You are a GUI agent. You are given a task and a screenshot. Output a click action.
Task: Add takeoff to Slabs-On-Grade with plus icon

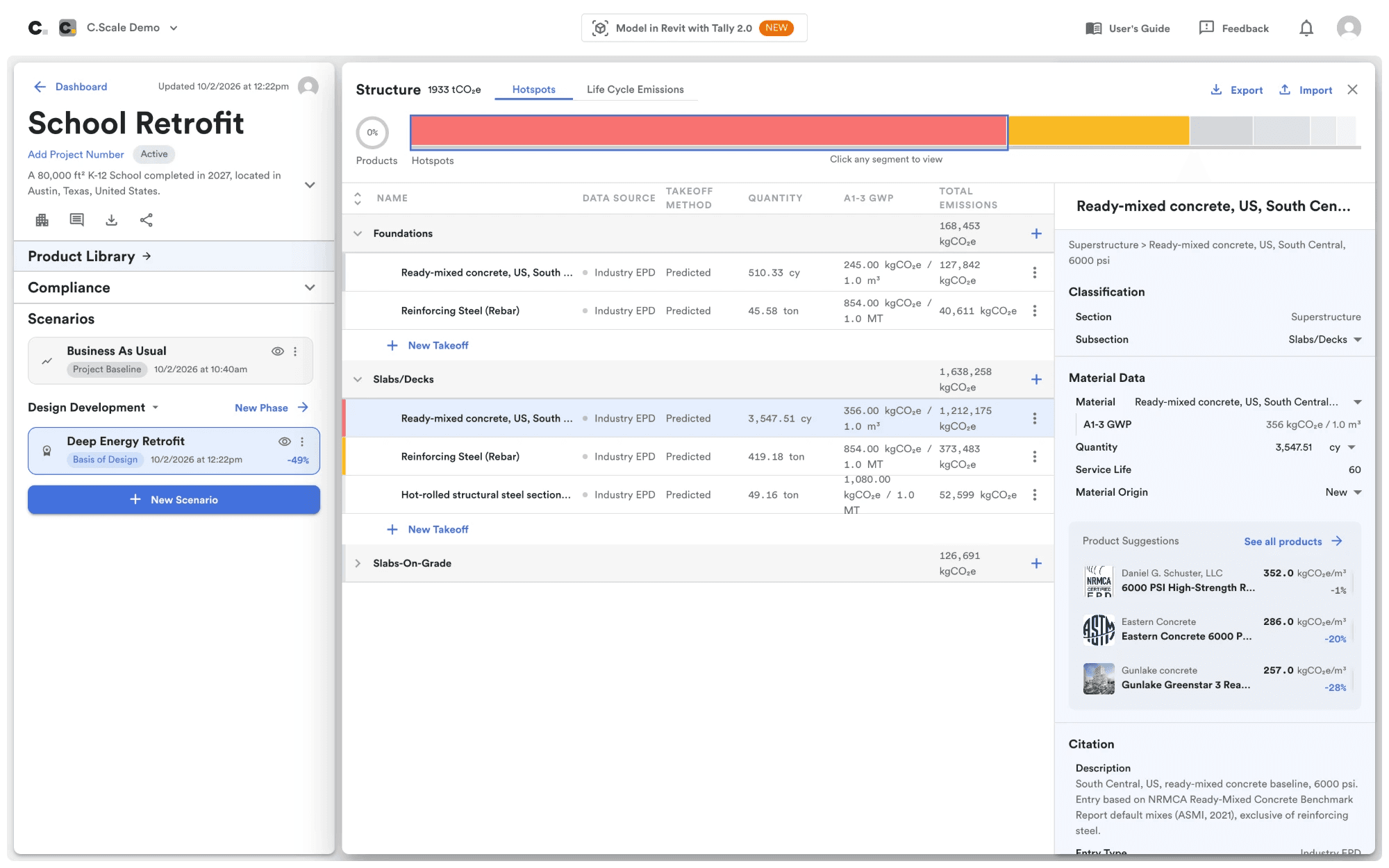point(1036,563)
